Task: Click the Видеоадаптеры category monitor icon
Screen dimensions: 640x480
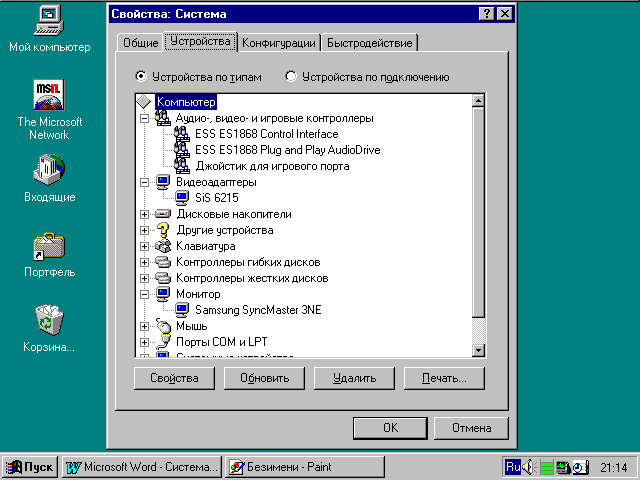Action: (163, 182)
